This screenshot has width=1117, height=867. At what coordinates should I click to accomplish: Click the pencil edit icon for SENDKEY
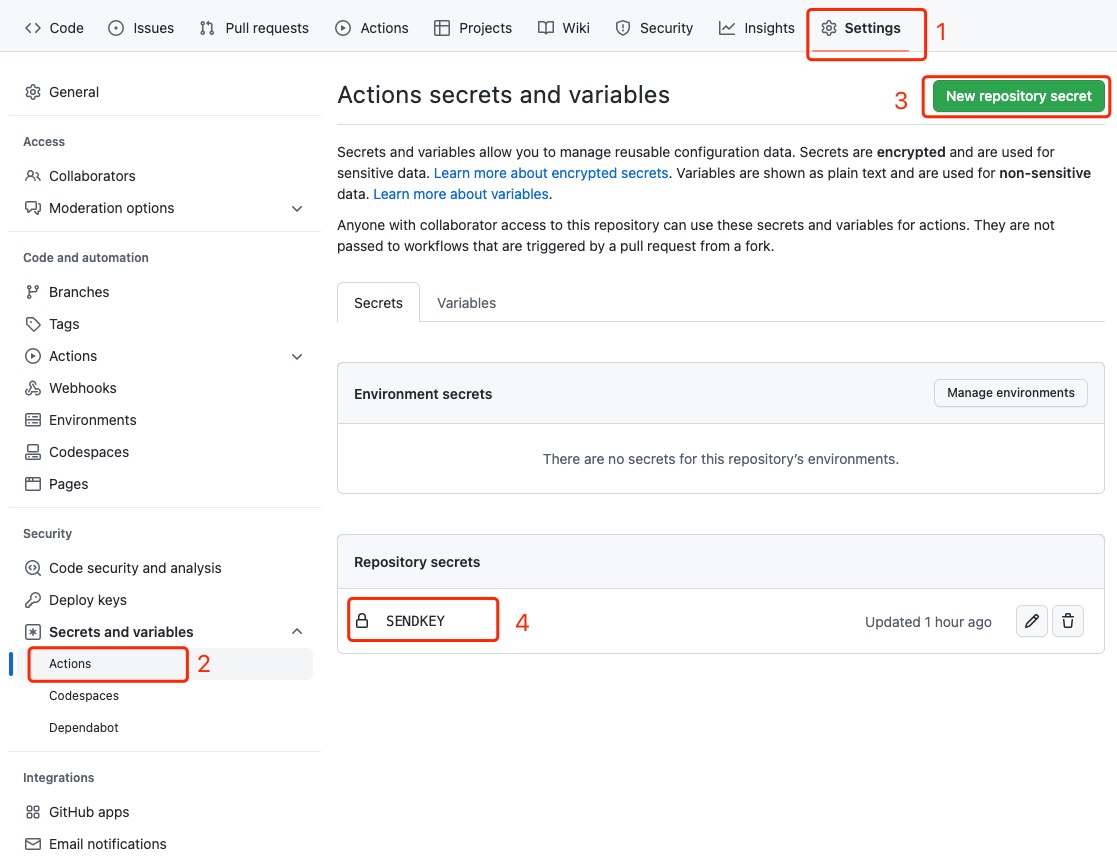pos(1032,621)
